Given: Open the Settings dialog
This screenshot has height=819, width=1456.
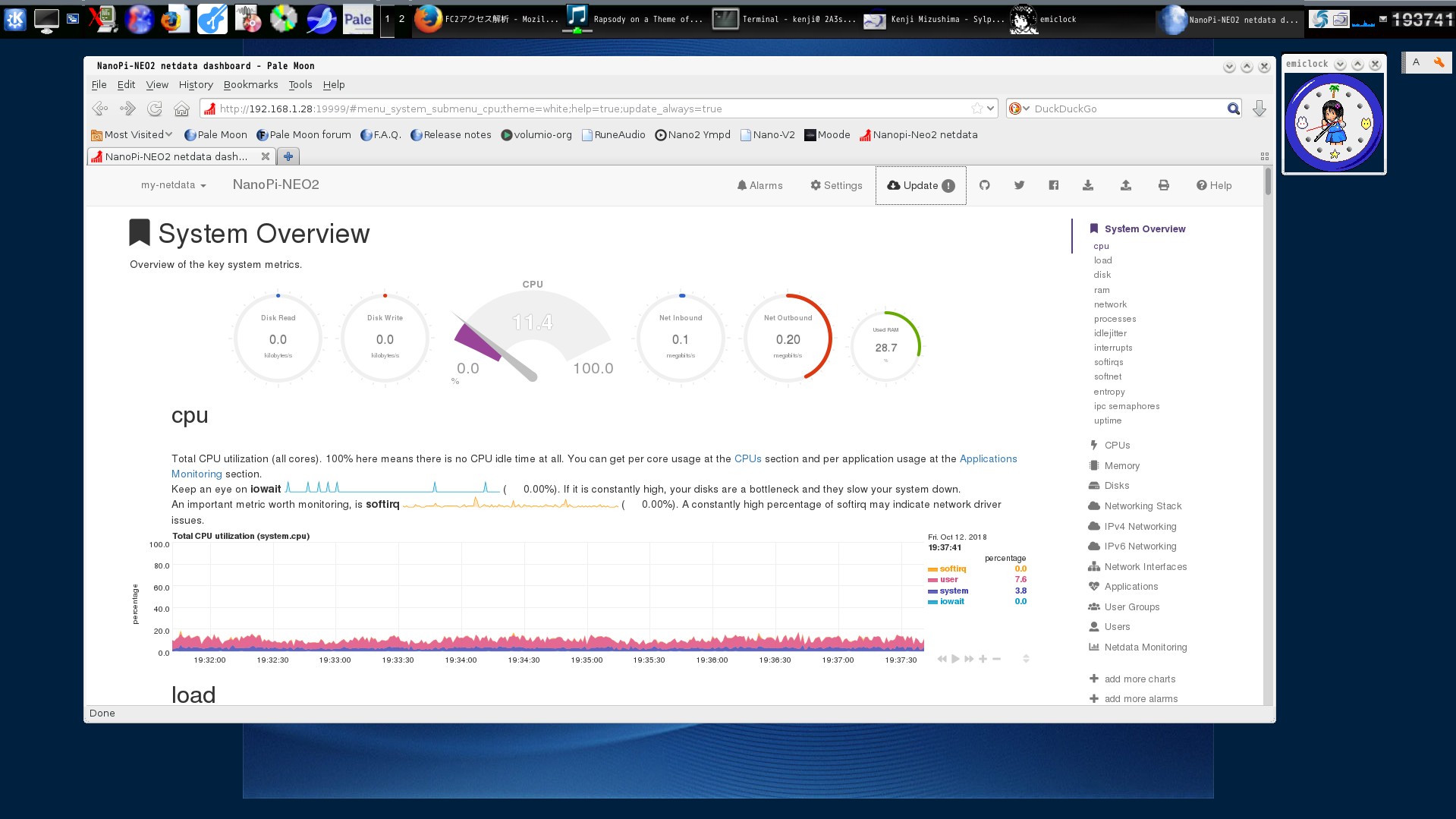Looking at the screenshot, I should [x=835, y=184].
